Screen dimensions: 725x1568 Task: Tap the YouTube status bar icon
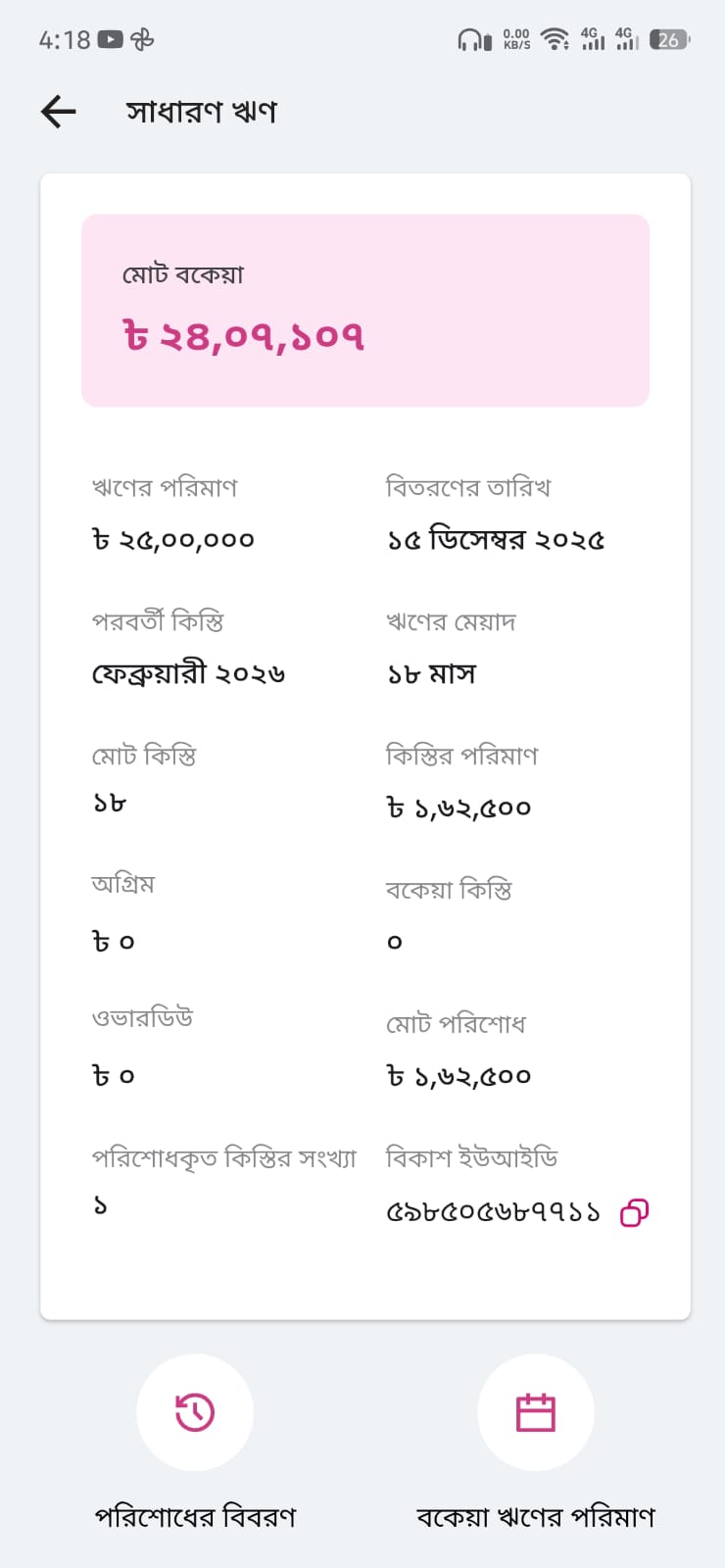pyautogui.click(x=111, y=40)
